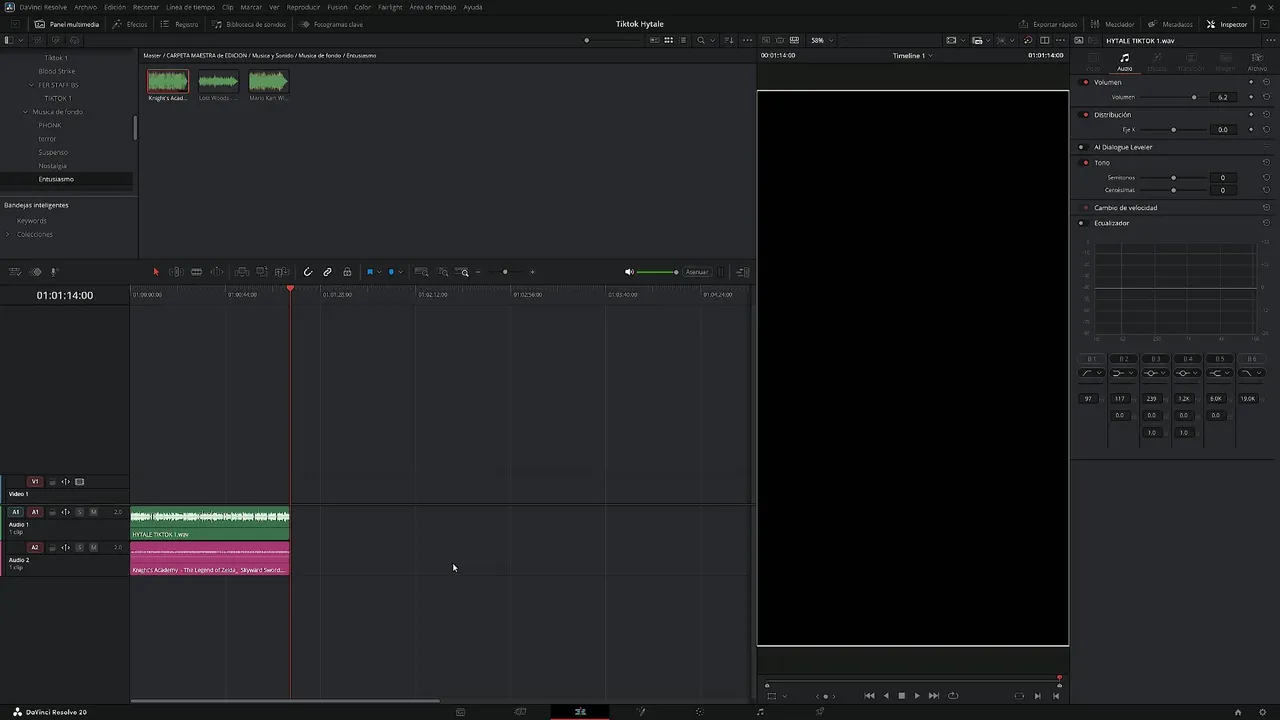1280x720 pixels.
Task: Mute monitor with the speaker icon
Action: [629, 272]
